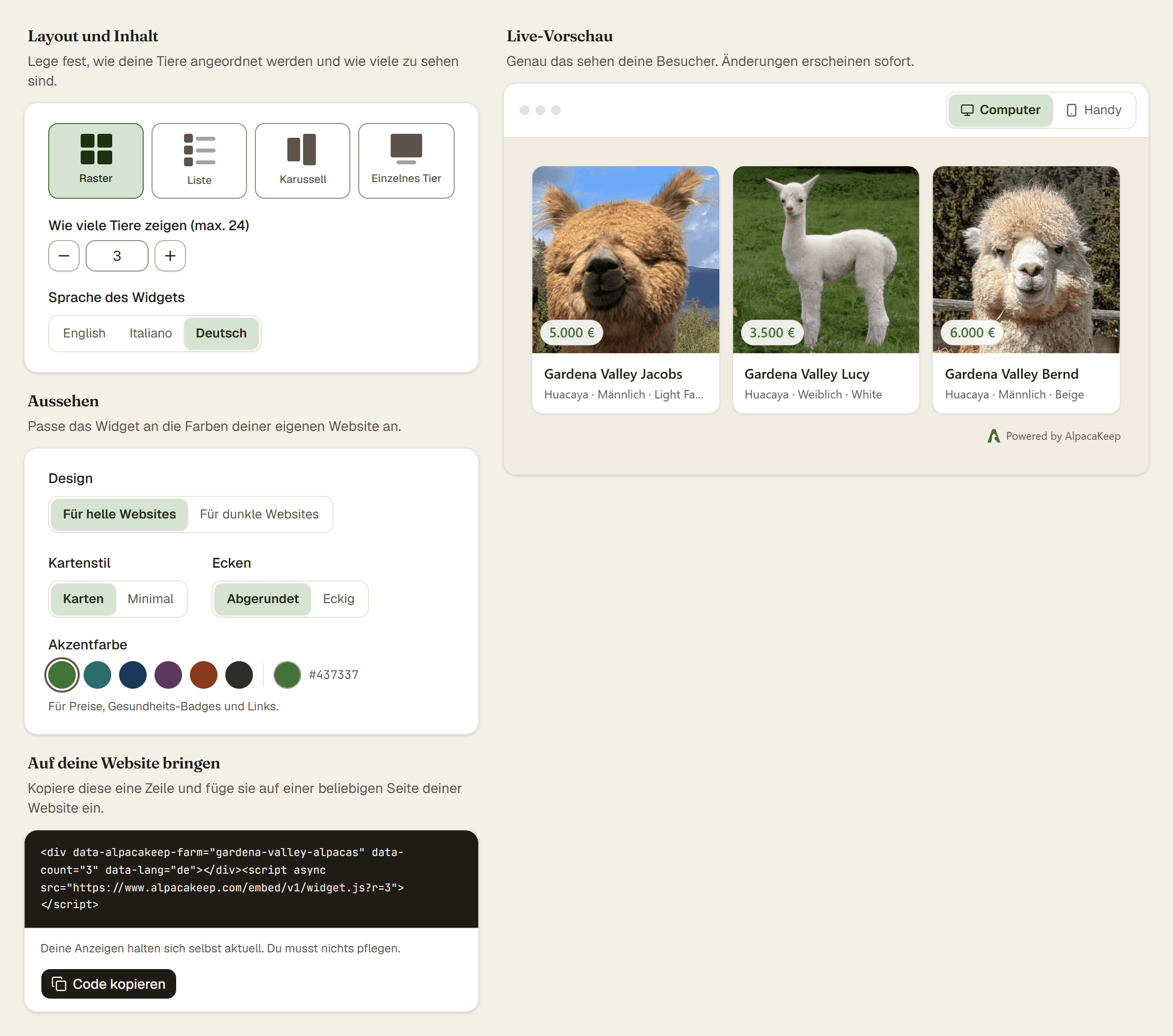This screenshot has height=1036, width=1173.
Task: Choose Für helle Websites design
Action: coord(120,515)
